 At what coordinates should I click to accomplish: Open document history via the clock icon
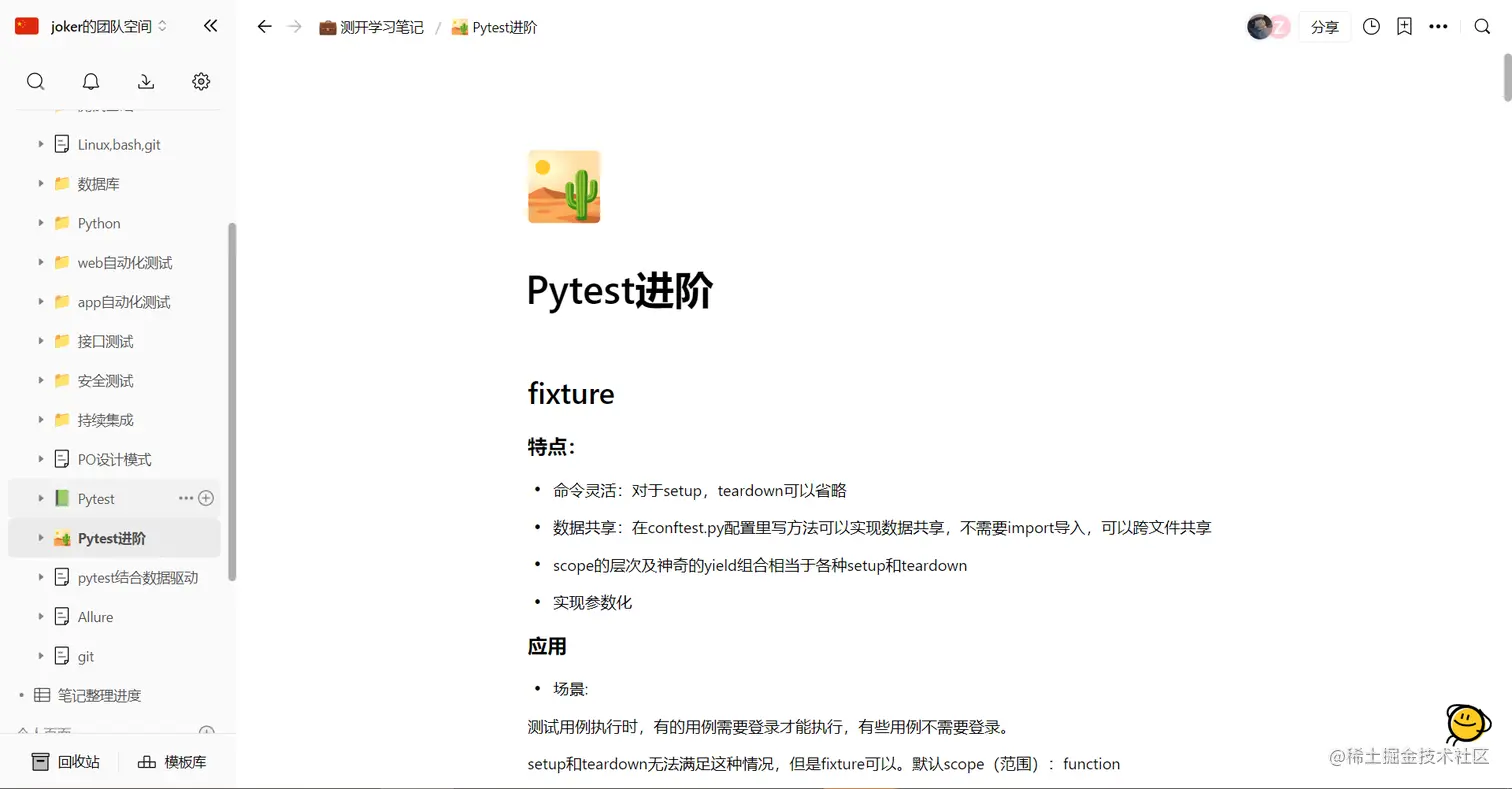point(1371,27)
